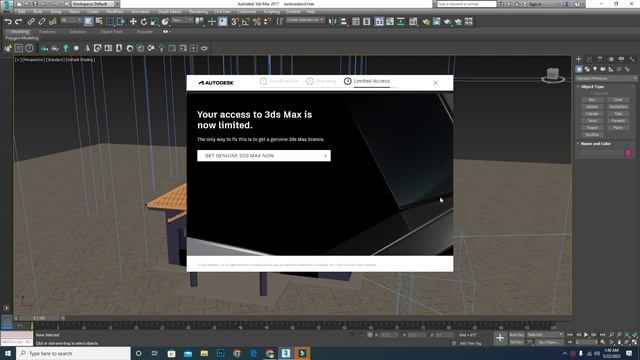This screenshot has height=360, width=640.
Task: Open the Align tool
Action: [x=343, y=22]
